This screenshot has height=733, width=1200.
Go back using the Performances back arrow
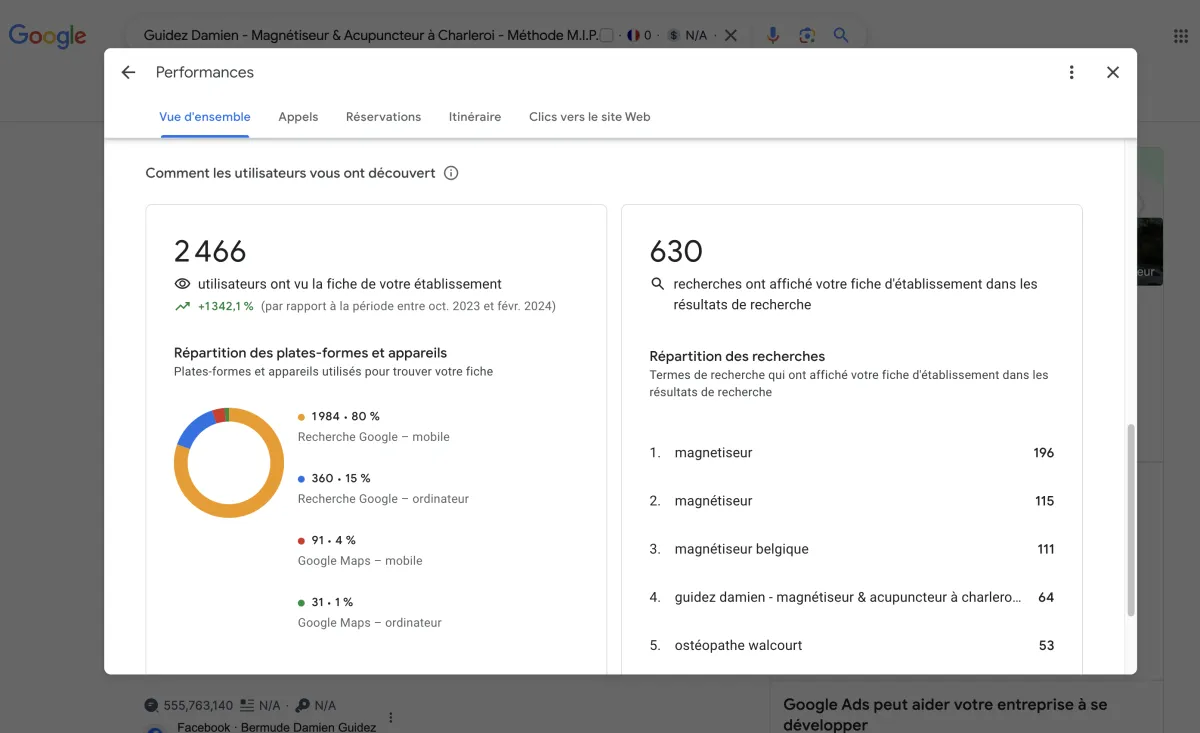tap(128, 72)
